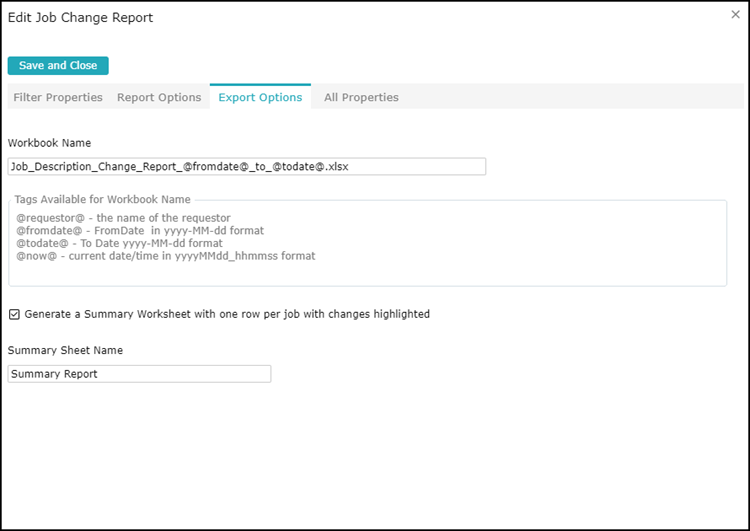Click the Edit Job Change Report title
Screen dimensions: 750x531
point(80,18)
